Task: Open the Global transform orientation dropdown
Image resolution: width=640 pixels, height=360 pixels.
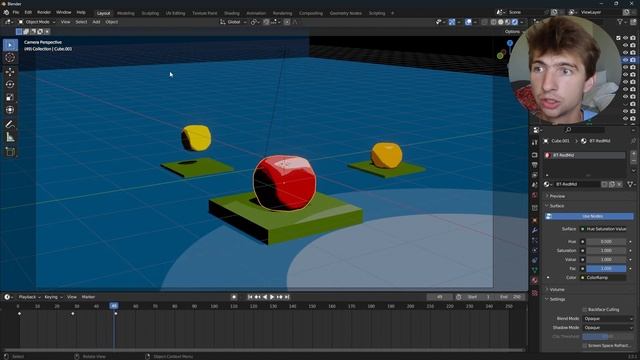Action: pos(233,22)
